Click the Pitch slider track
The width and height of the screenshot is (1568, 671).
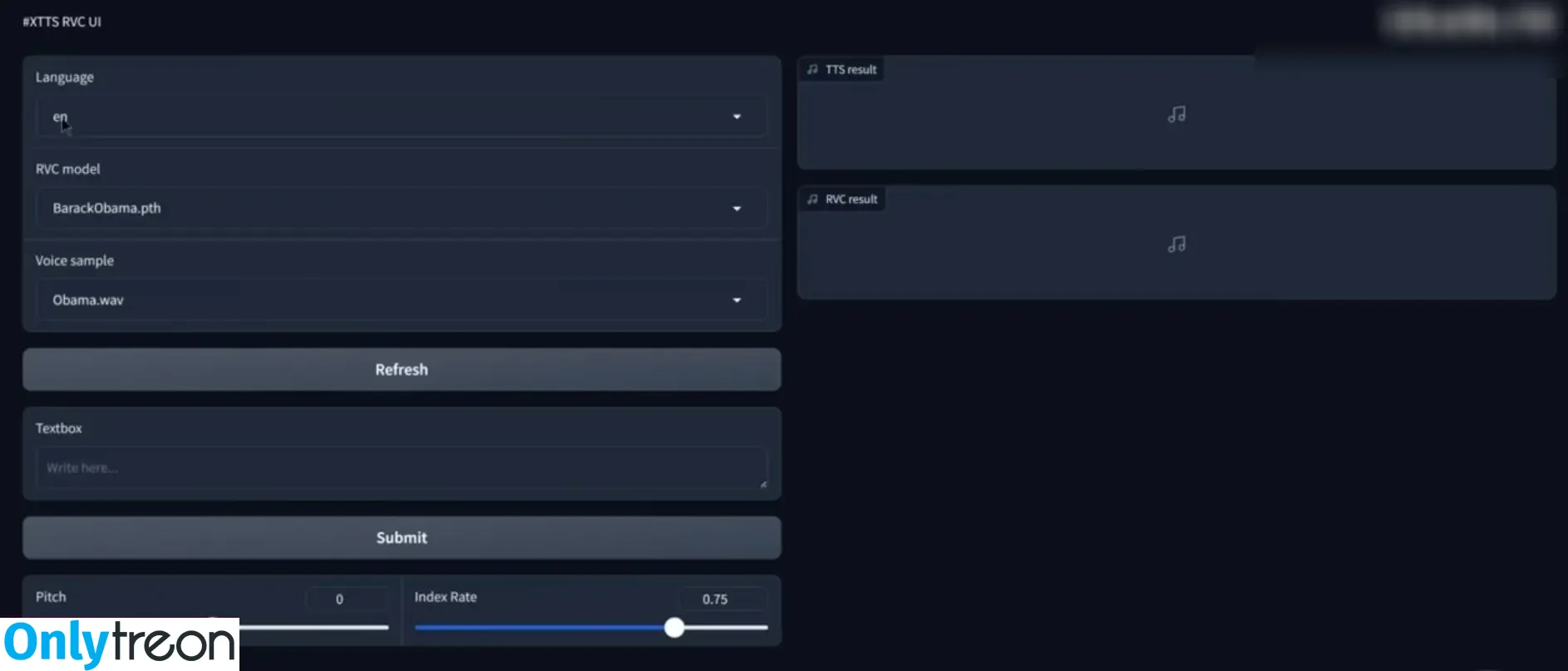[313, 628]
